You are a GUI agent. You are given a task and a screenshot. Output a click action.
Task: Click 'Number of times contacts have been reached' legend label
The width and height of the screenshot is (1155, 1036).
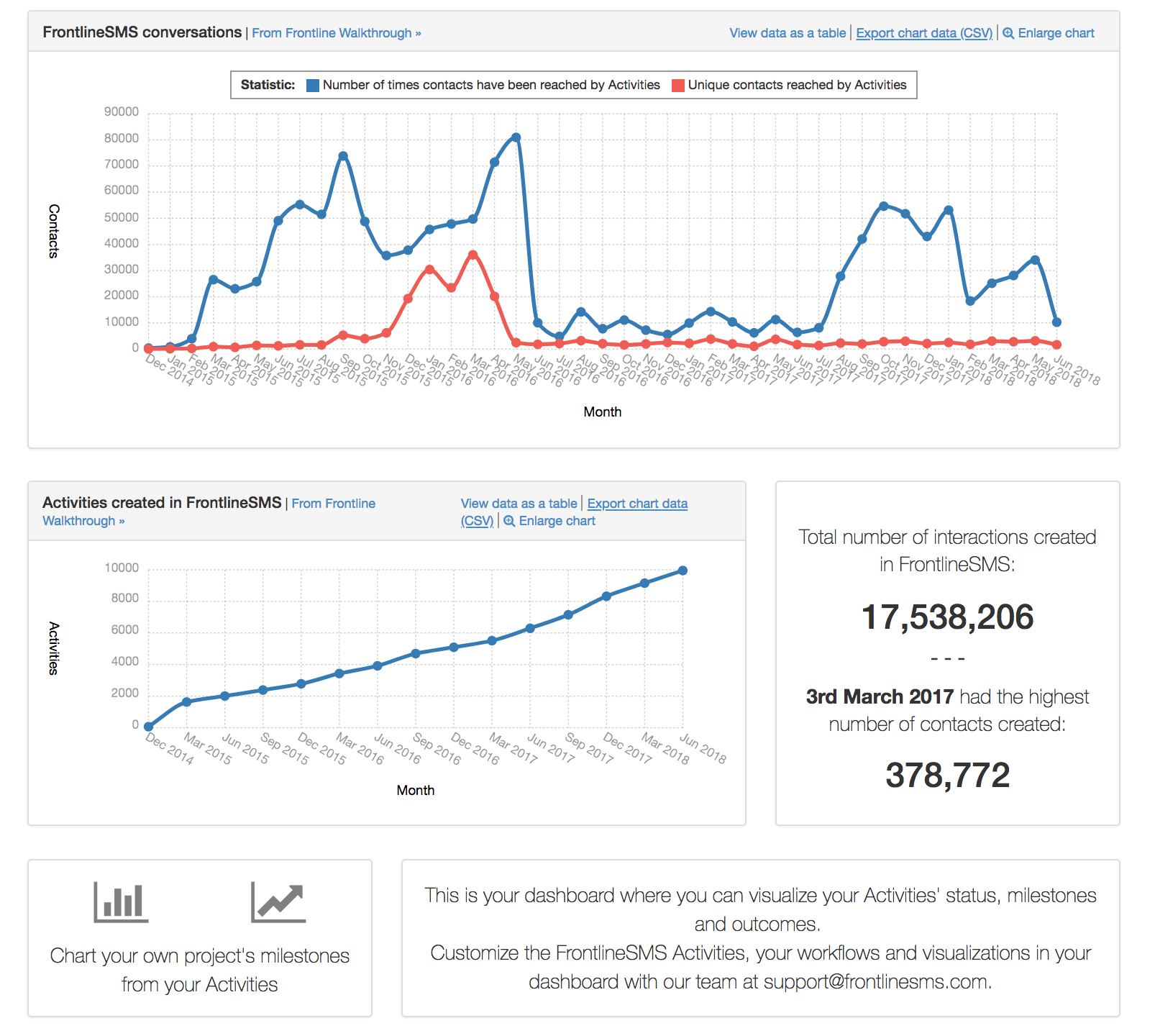point(491,85)
